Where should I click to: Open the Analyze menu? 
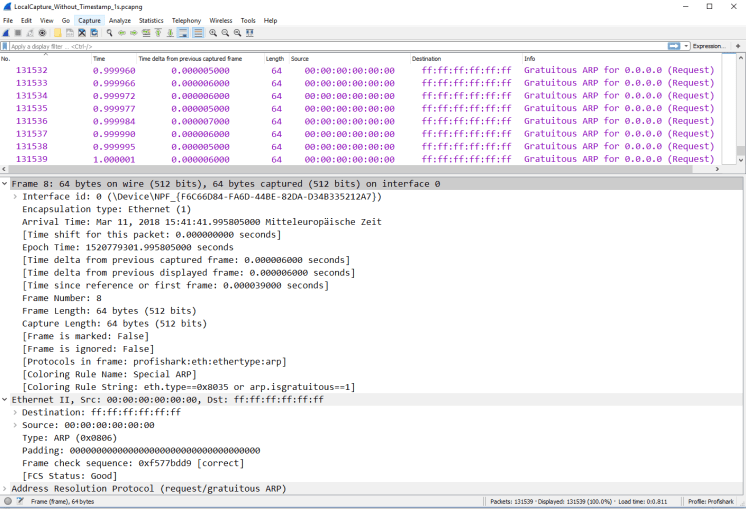tap(120, 20)
